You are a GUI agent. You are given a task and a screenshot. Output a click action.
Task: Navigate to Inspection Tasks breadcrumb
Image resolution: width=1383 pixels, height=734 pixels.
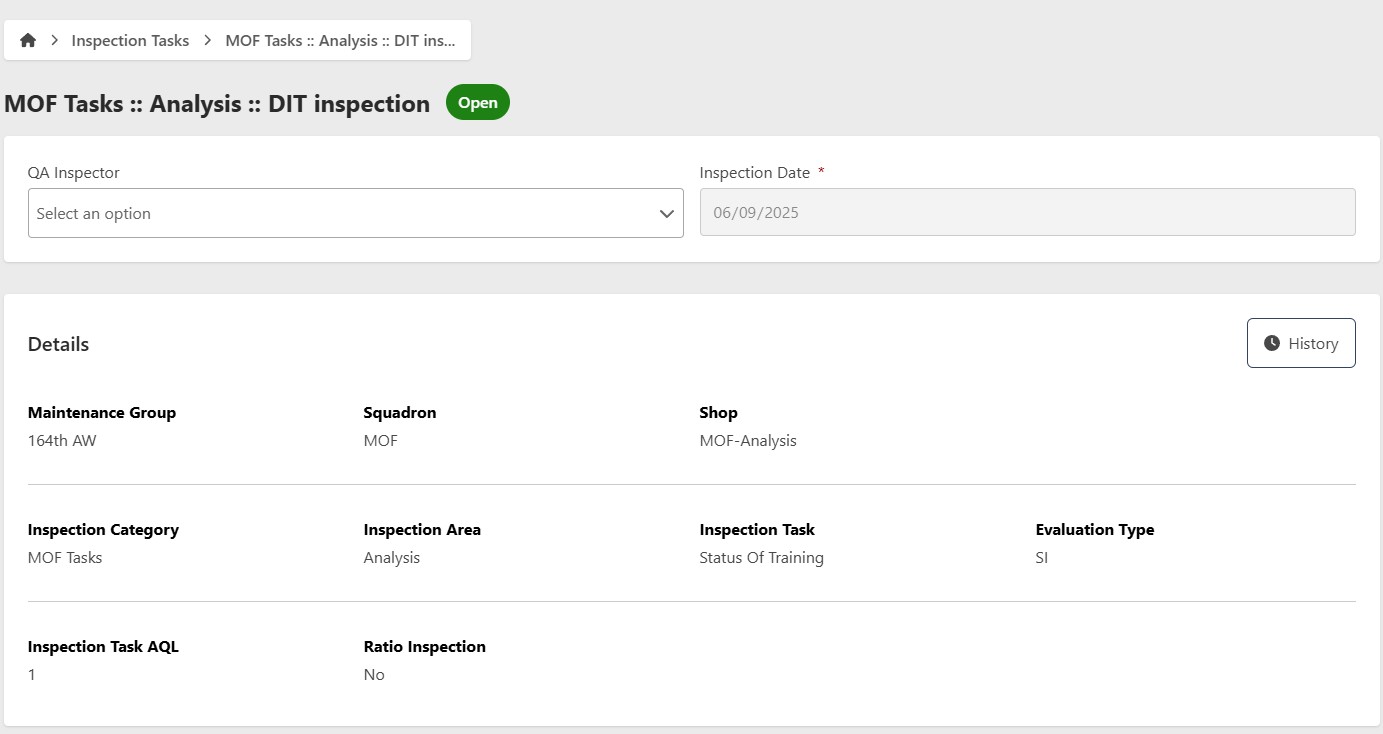[130, 41]
